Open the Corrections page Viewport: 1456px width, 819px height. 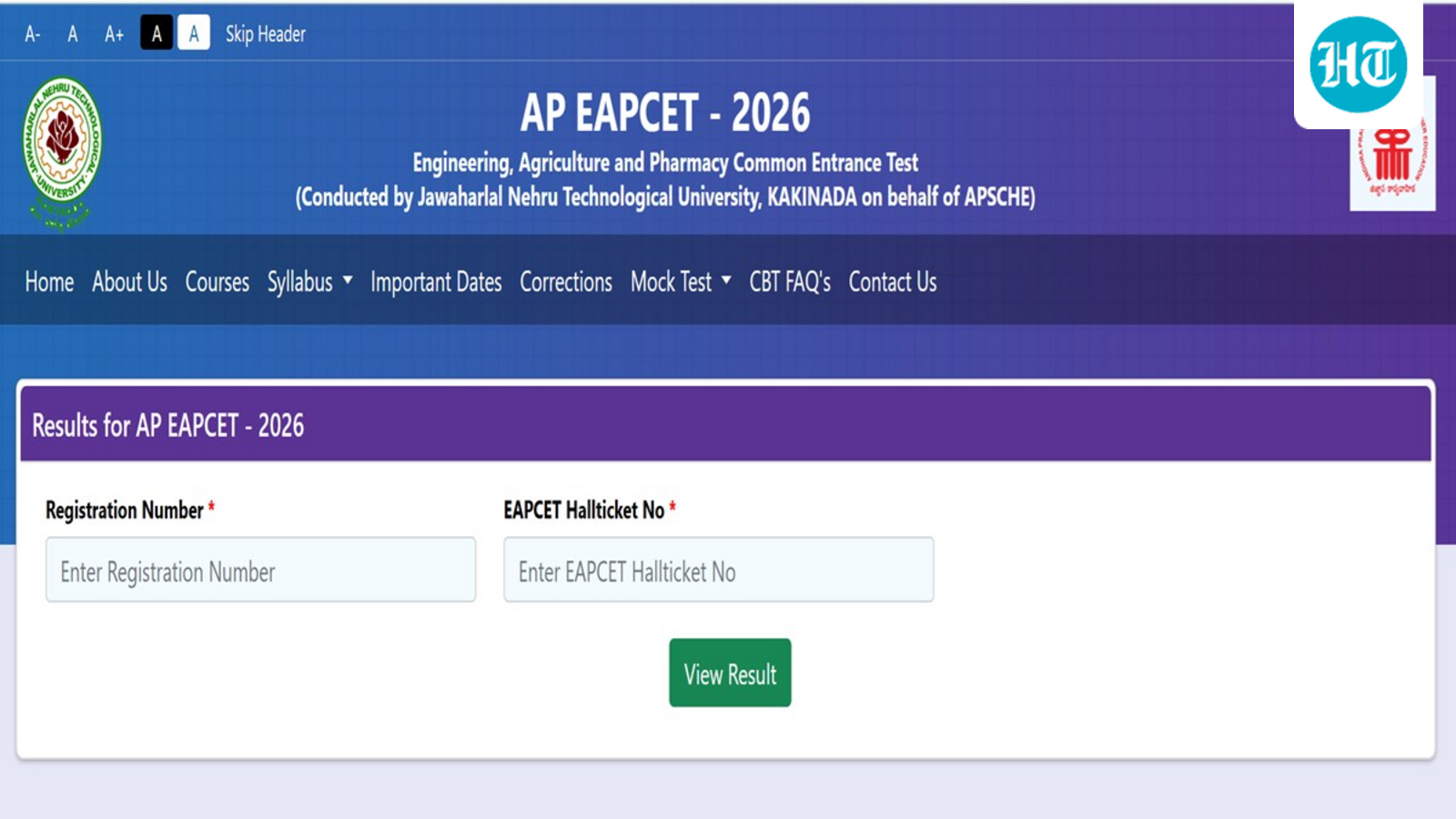[x=566, y=282]
